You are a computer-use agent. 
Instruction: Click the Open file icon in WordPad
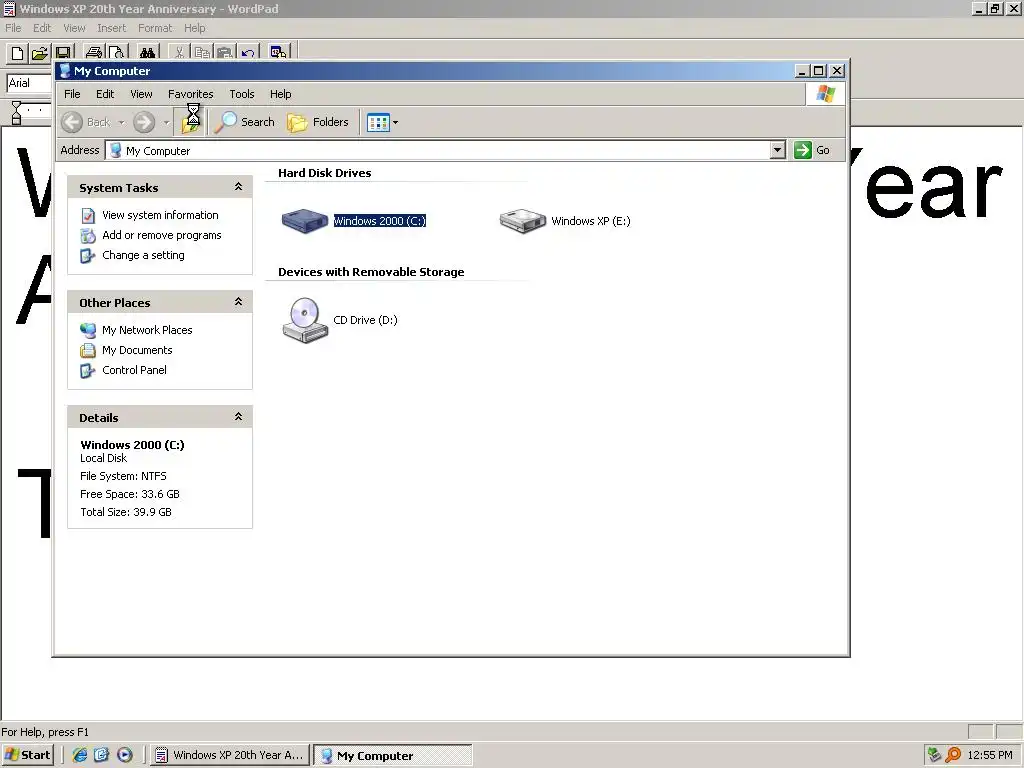coord(40,53)
